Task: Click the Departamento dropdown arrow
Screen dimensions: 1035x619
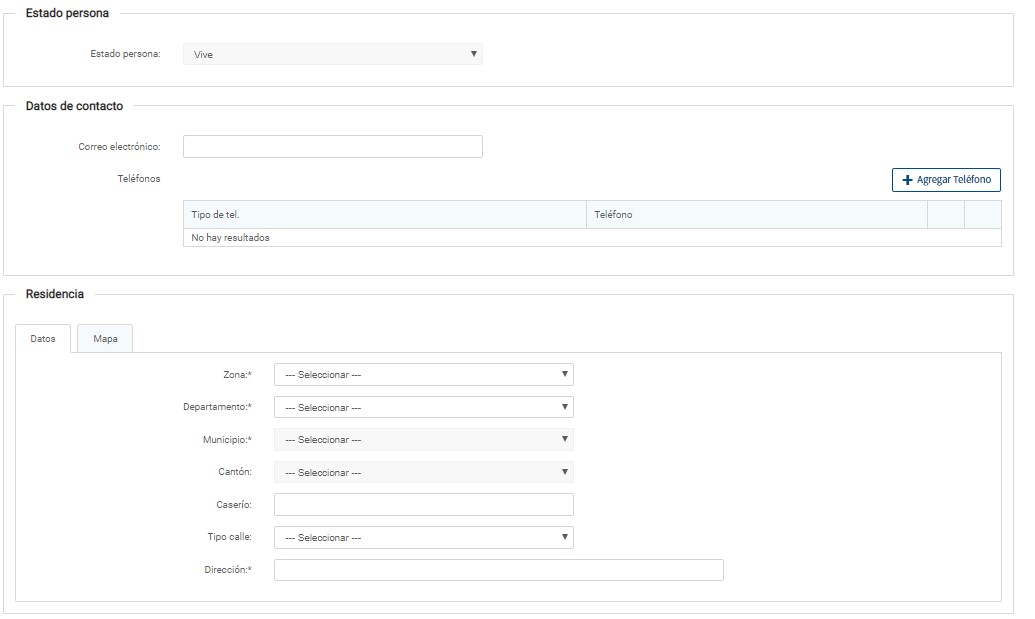Action: pyautogui.click(x=565, y=407)
